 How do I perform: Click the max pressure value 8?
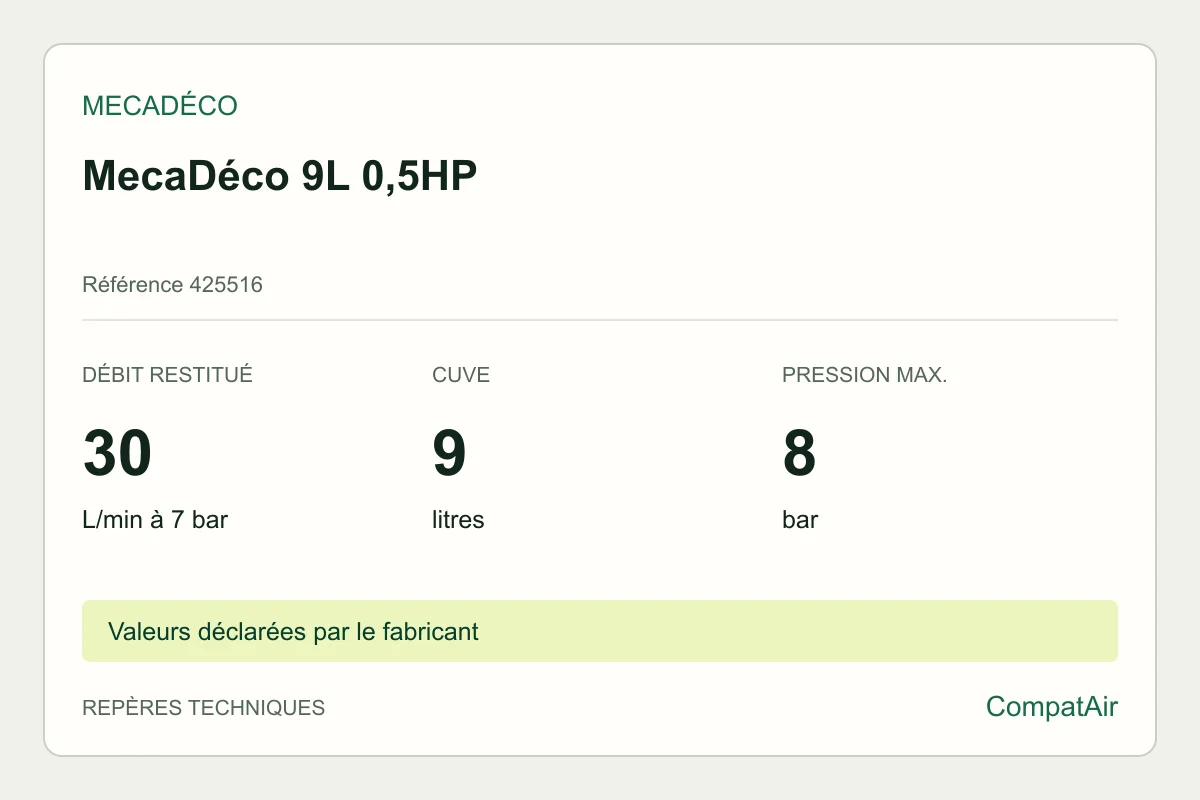click(x=800, y=453)
